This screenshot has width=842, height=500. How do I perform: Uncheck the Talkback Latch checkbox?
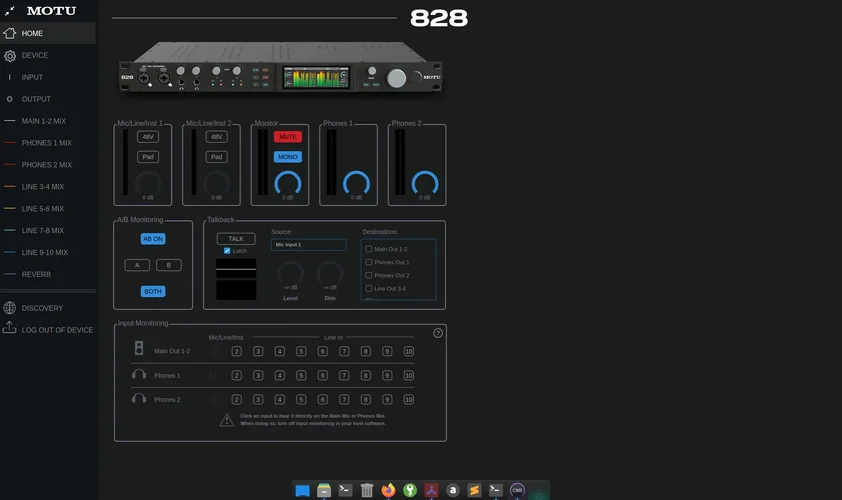tap(227, 251)
